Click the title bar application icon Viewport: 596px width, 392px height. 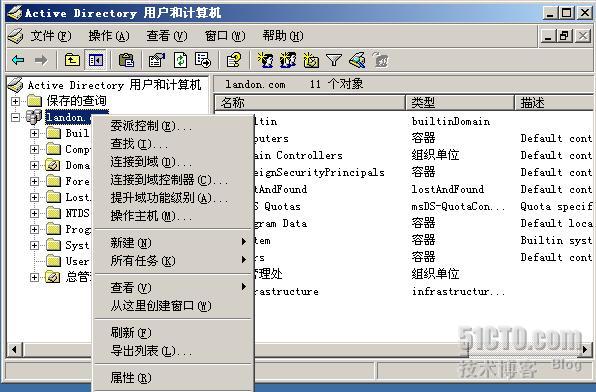pyautogui.click(x=15, y=13)
